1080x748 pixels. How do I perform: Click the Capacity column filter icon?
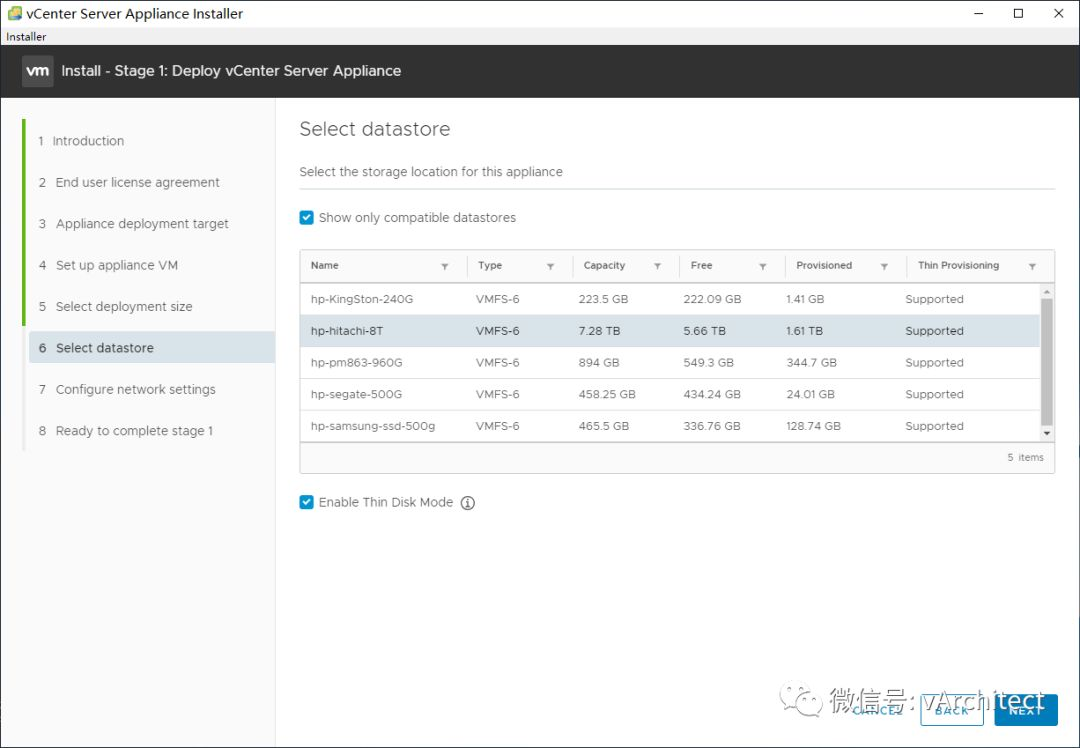click(x=657, y=267)
